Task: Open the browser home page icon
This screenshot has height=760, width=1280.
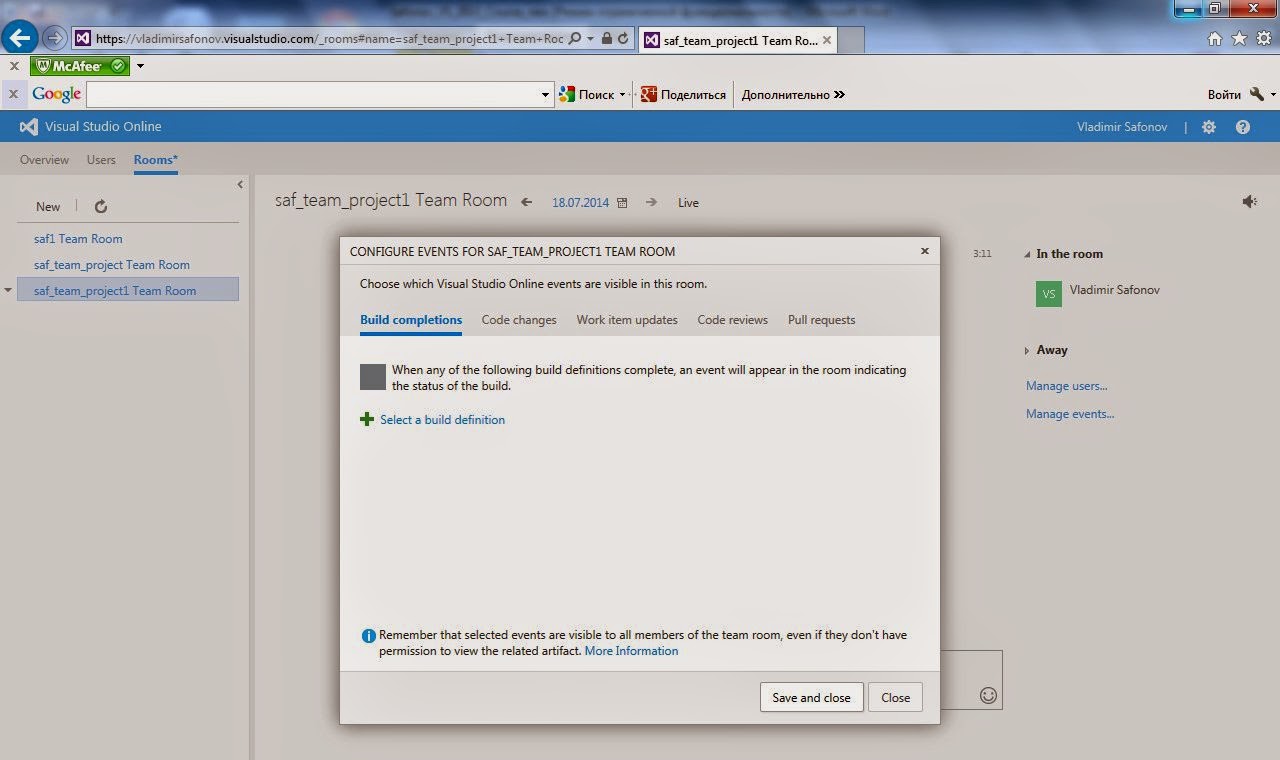Action: tap(1214, 39)
